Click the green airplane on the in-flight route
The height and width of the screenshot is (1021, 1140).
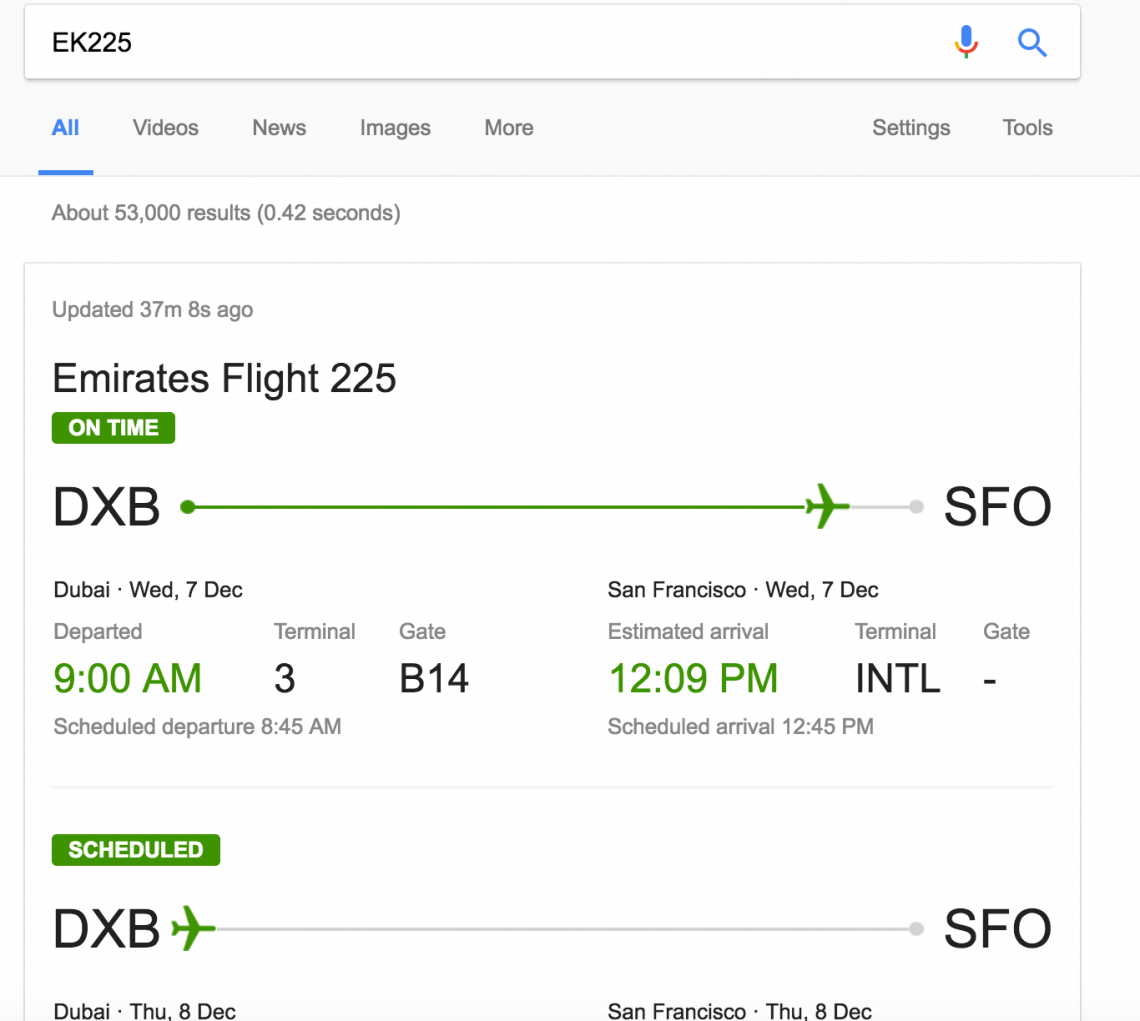click(x=823, y=506)
